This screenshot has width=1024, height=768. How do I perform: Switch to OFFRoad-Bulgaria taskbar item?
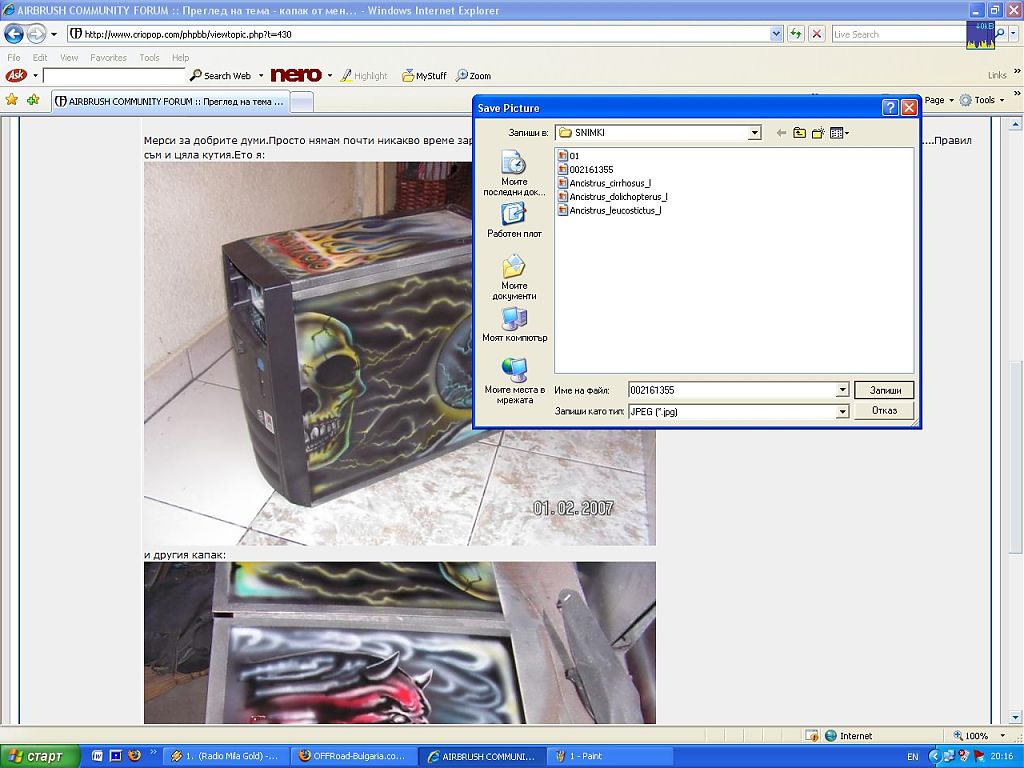tap(351, 756)
